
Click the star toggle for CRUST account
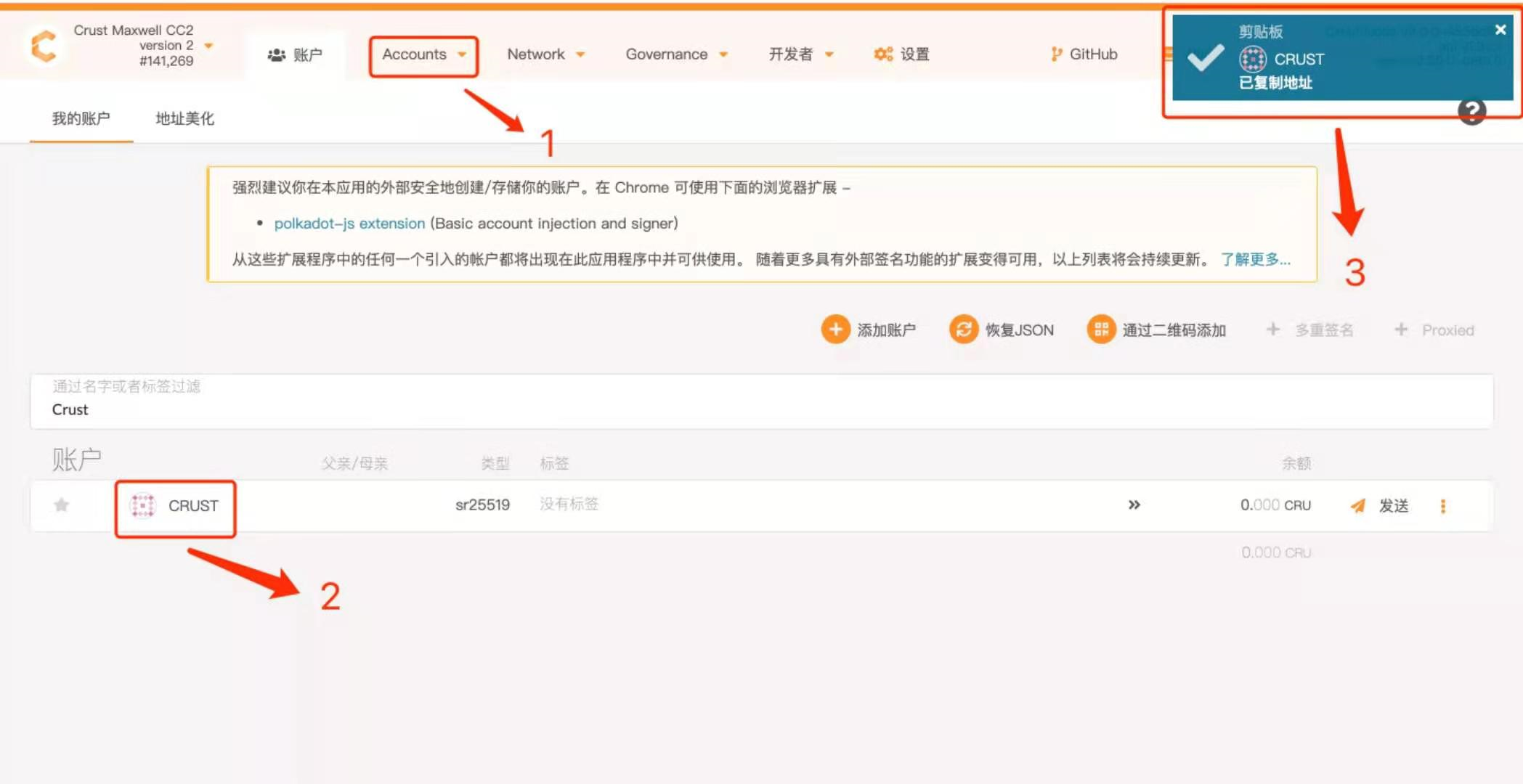tap(62, 505)
